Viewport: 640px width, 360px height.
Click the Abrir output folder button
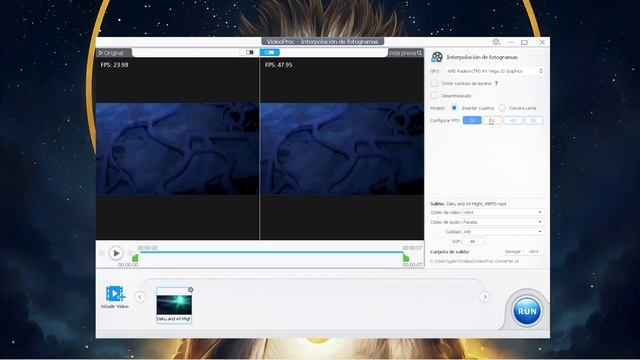[x=534, y=252]
